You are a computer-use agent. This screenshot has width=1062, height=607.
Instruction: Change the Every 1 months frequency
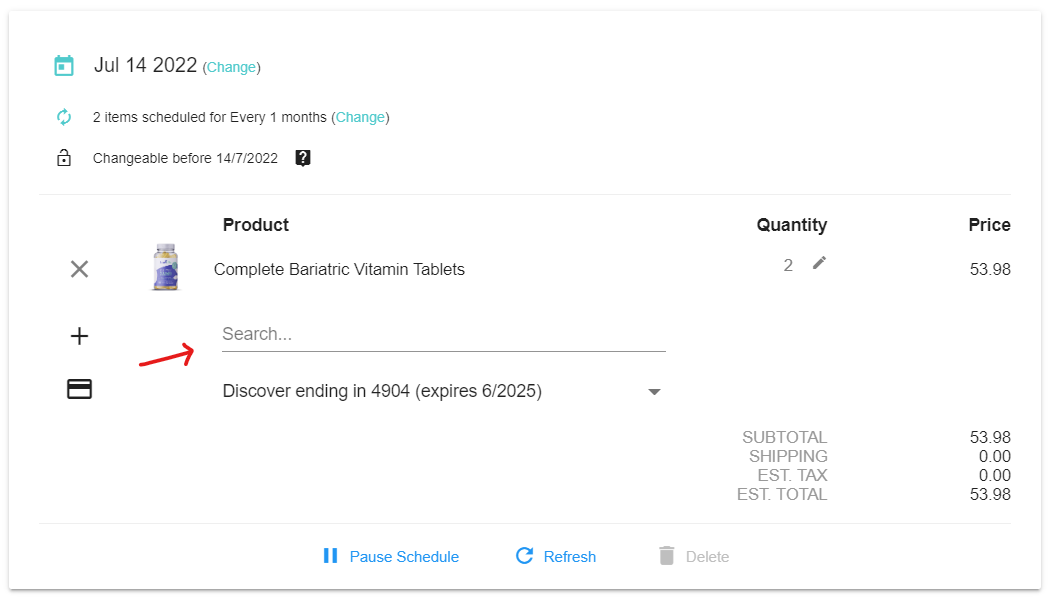(360, 117)
